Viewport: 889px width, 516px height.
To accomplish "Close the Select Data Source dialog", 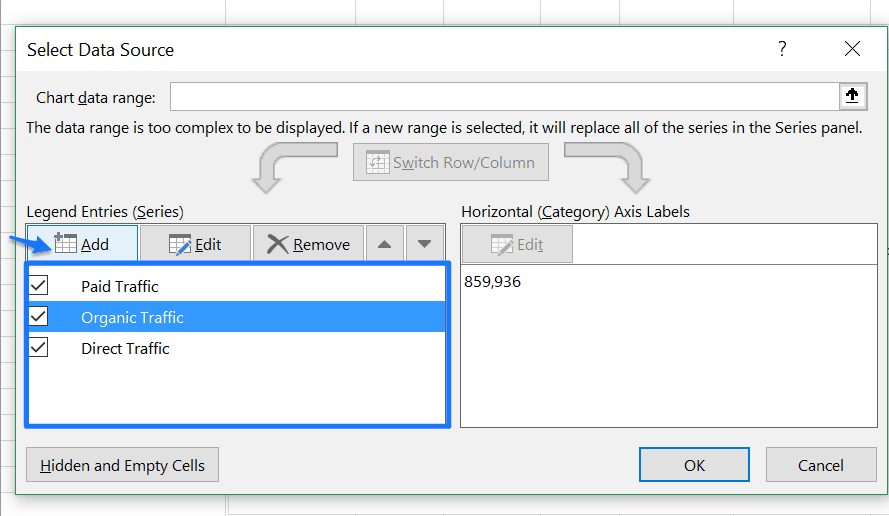I will click(x=852, y=49).
